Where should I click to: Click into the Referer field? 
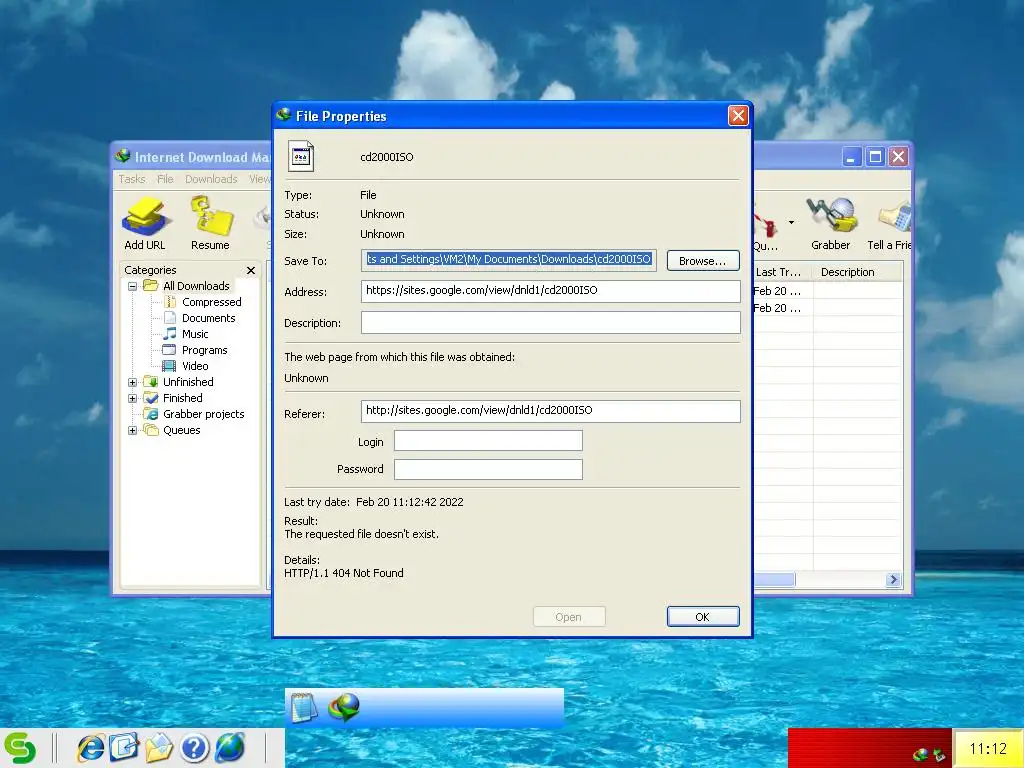[551, 411]
